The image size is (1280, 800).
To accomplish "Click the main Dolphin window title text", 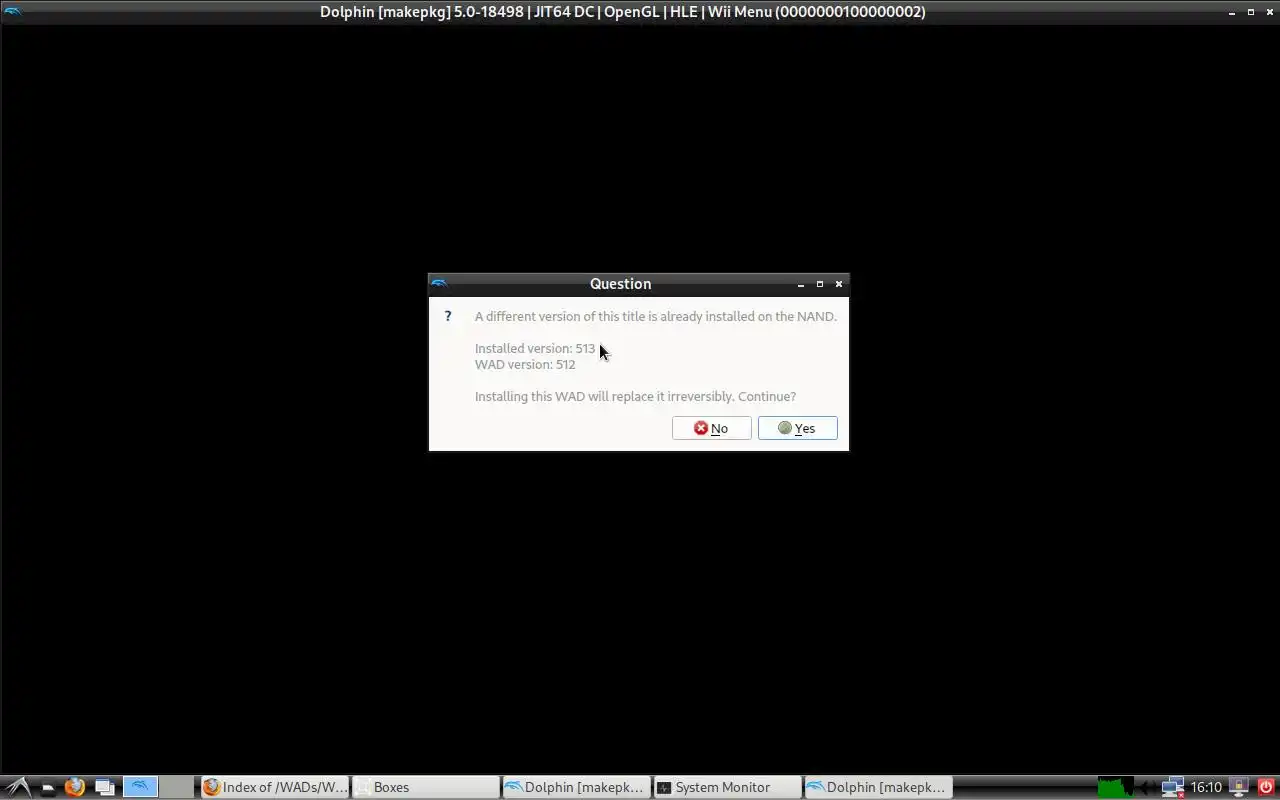I will click(623, 12).
